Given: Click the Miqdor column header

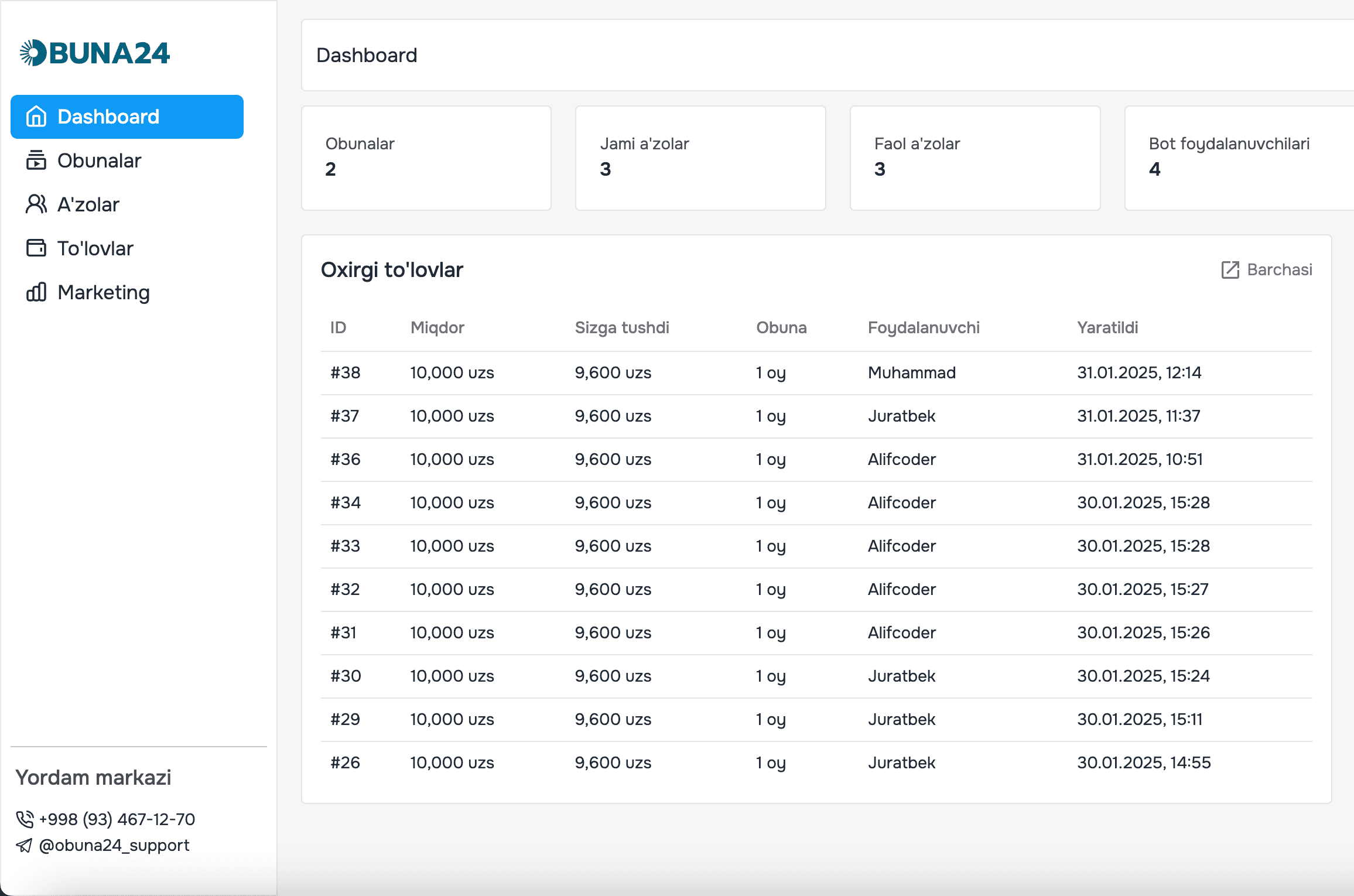Looking at the screenshot, I should (x=437, y=327).
